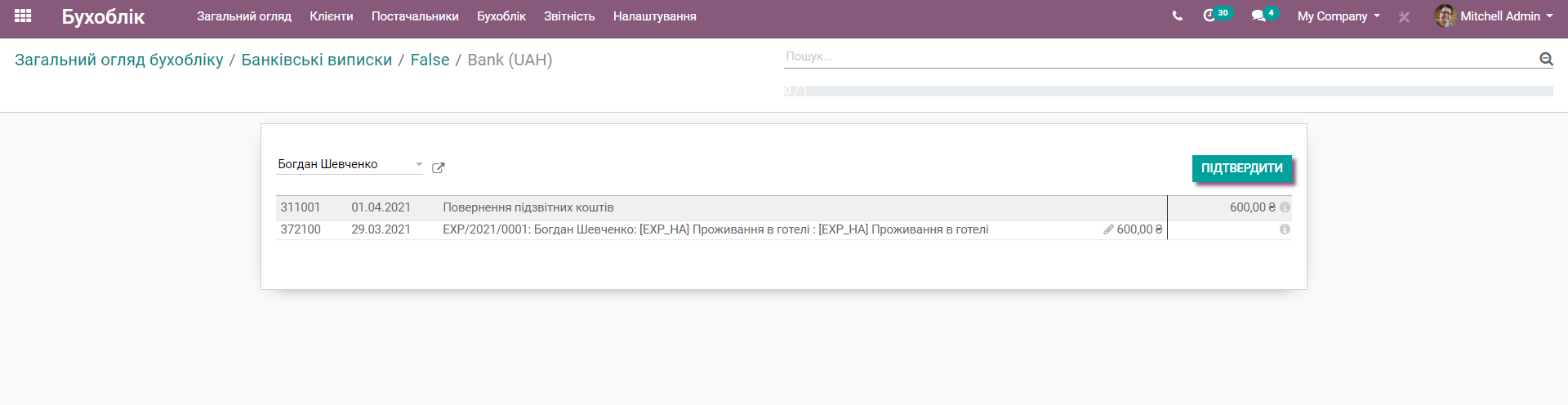1568x405 pixels.
Task: Open activities clock icon with 30 badge
Action: tap(1216, 15)
